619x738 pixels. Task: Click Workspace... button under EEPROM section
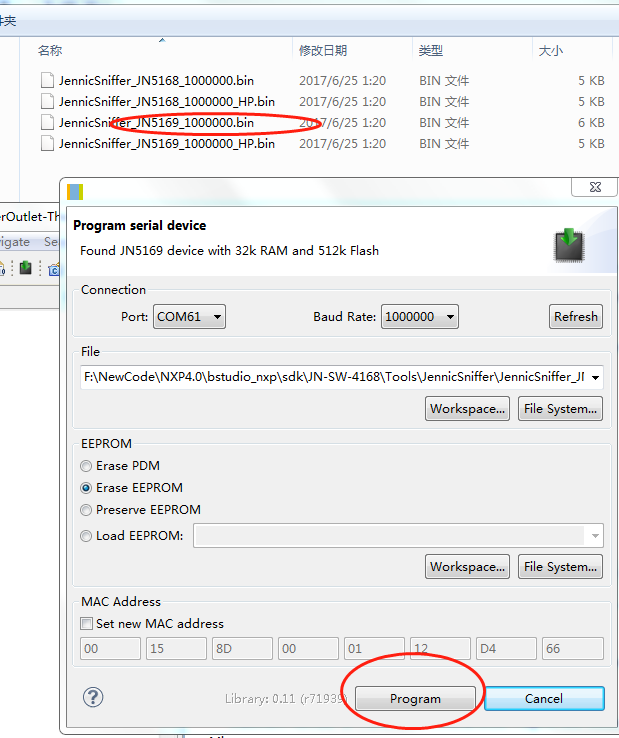click(467, 567)
